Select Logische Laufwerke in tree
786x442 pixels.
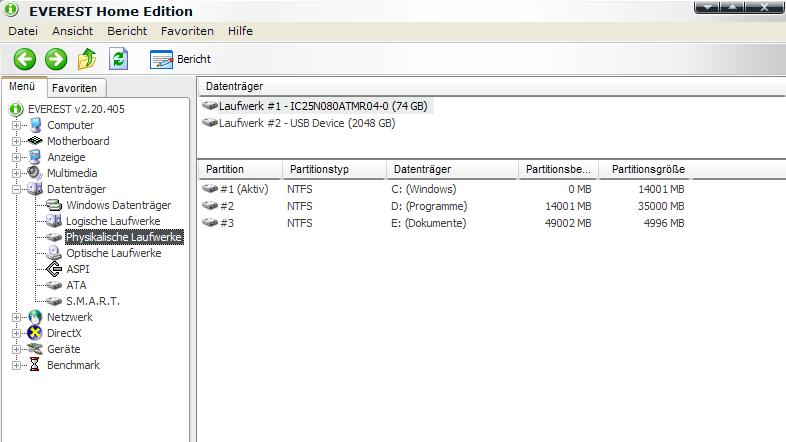click(113, 221)
